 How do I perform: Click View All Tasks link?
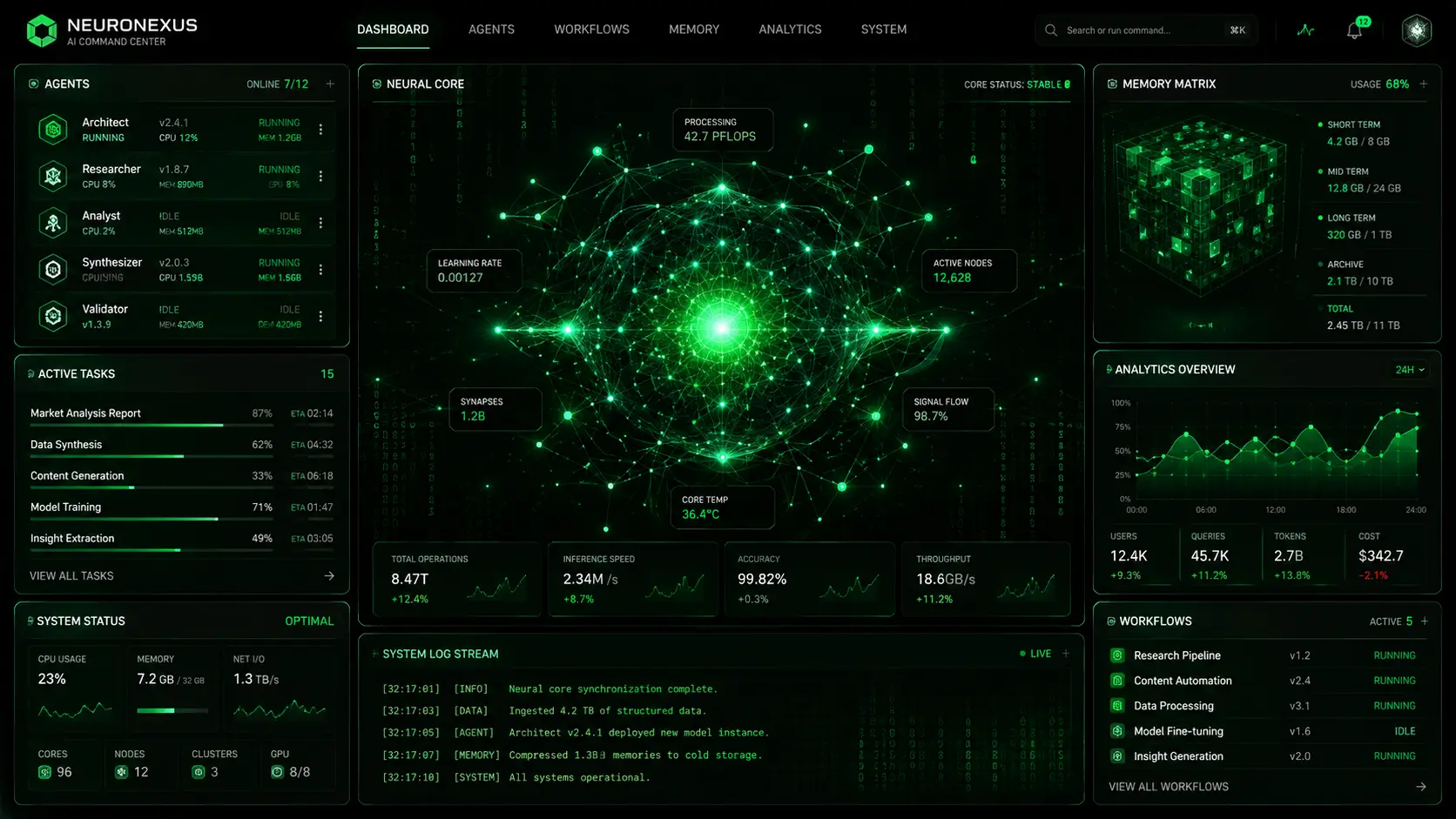[x=71, y=576]
